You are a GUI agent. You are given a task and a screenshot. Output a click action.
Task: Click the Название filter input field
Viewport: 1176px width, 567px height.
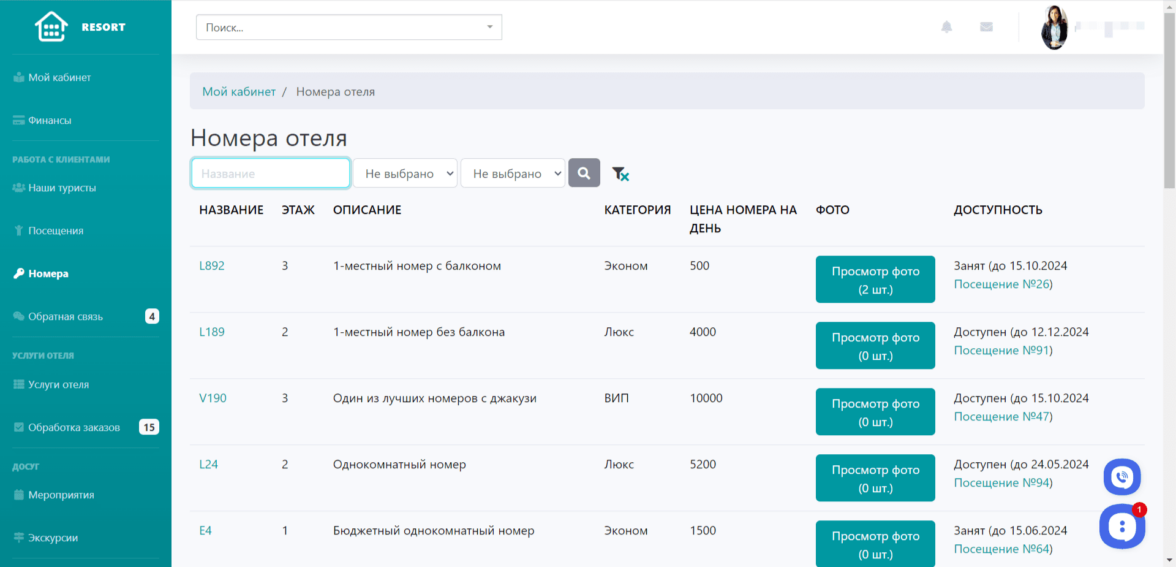(x=270, y=173)
